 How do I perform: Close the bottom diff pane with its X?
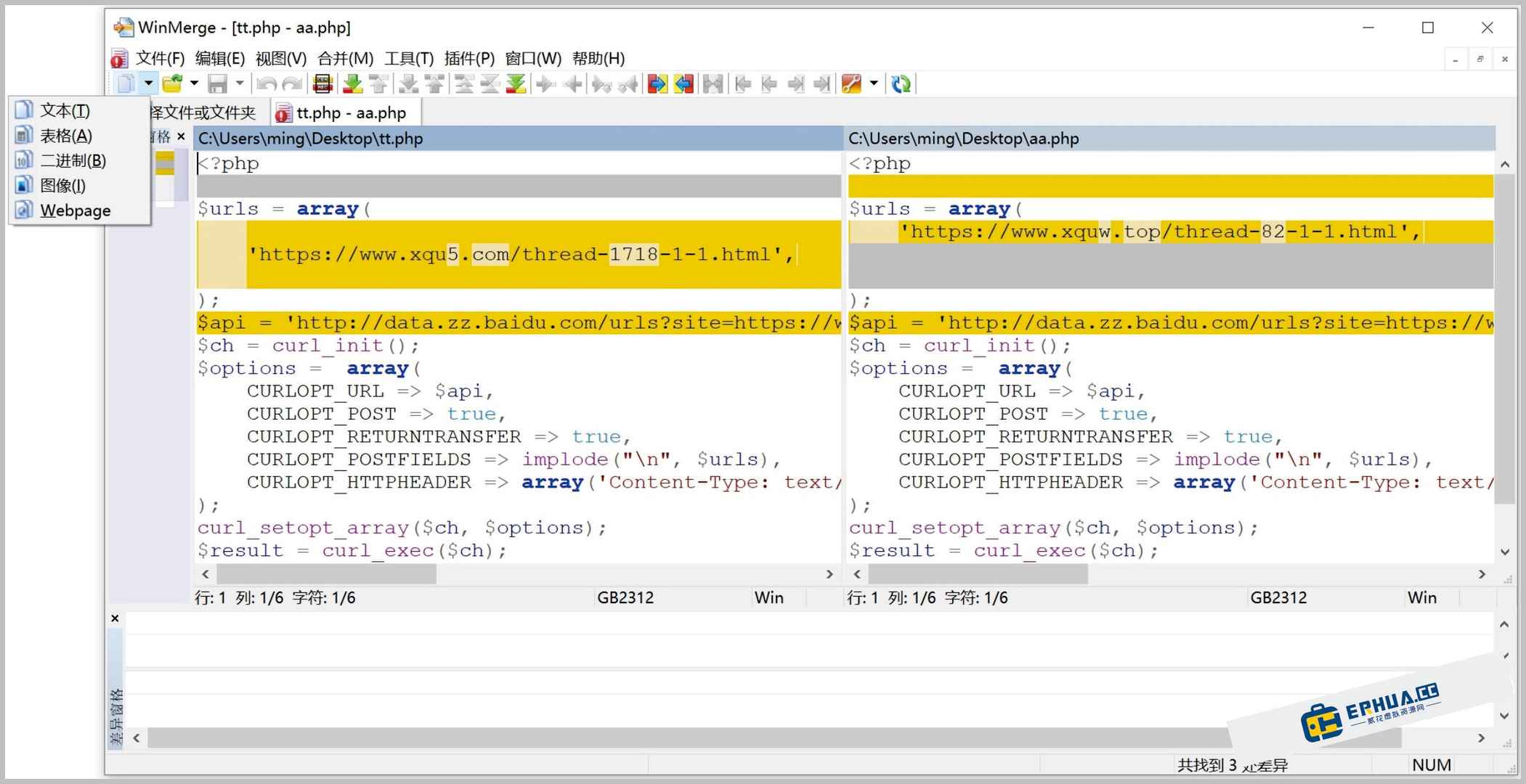pos(115,618)
